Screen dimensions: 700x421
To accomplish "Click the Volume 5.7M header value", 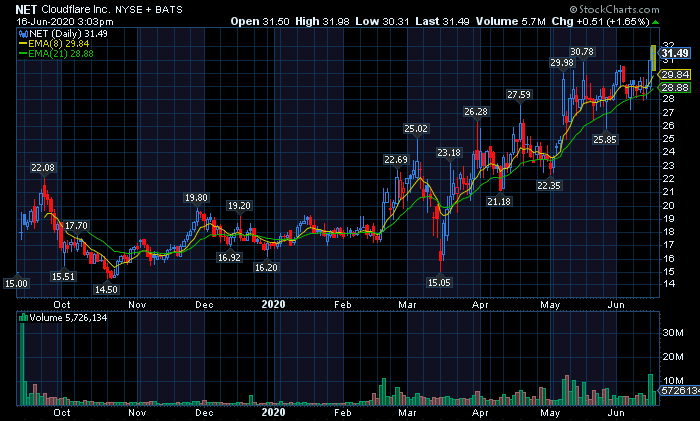I will [510, 21].
